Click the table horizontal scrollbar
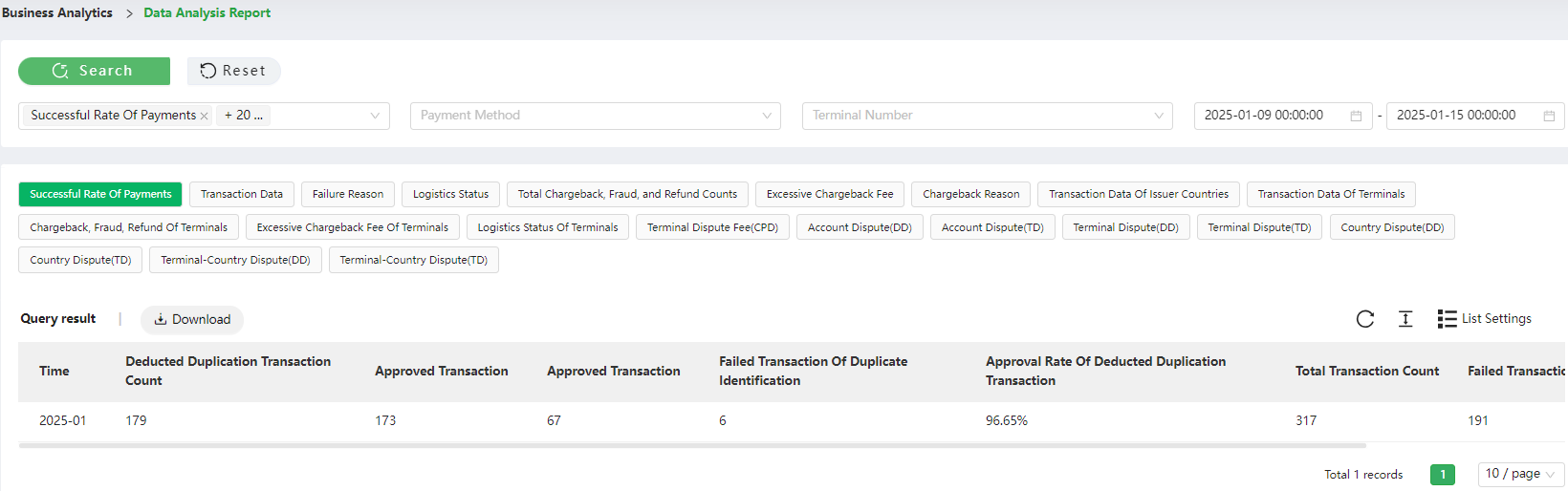The width and height of the screenshot is (1568, 491). pos(692,445)
